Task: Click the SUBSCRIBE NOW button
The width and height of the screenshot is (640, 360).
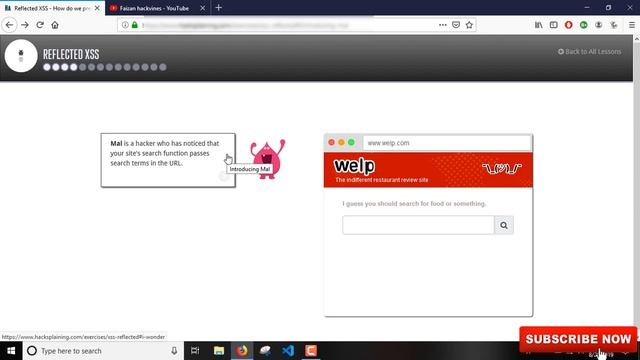Action: pyautogui.click(x=578, y=339)
